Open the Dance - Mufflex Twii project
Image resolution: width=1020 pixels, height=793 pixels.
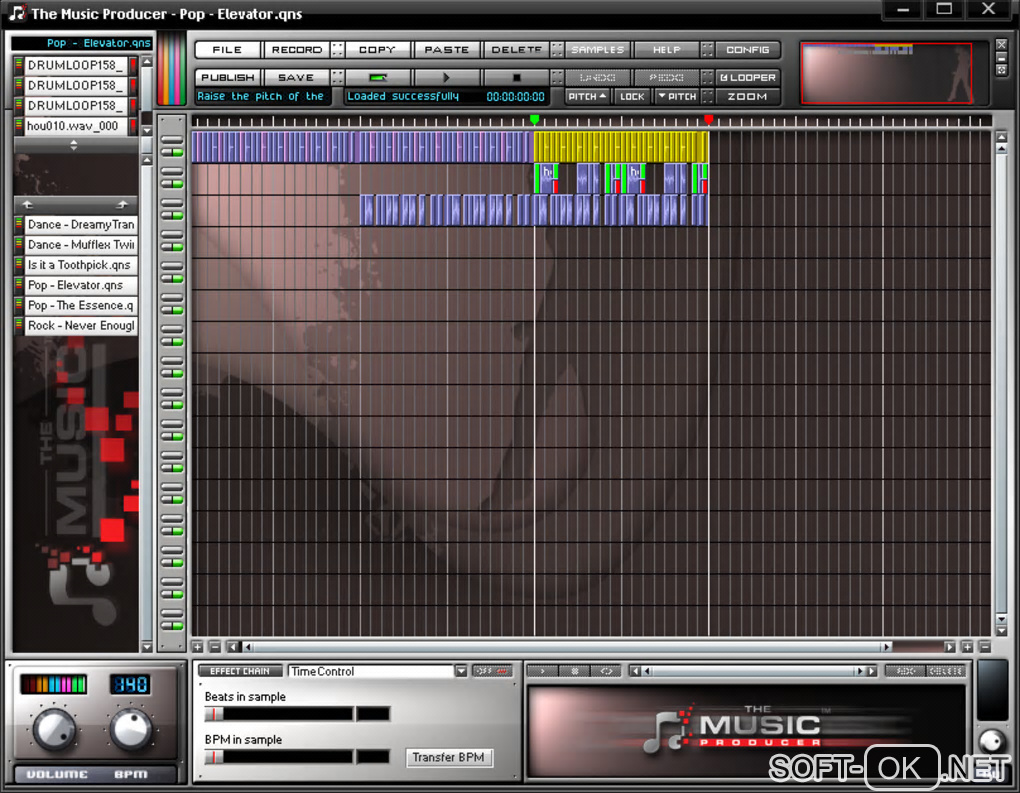click(81, 245)
